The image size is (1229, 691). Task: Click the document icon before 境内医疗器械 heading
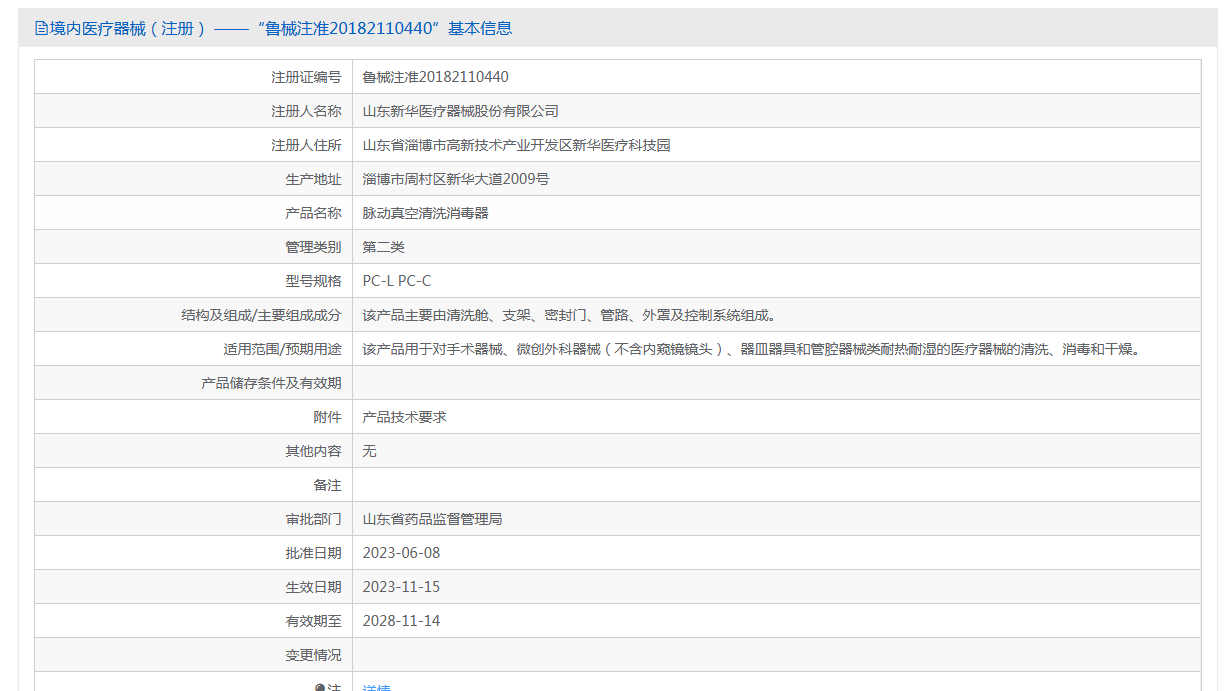point(41,29)
